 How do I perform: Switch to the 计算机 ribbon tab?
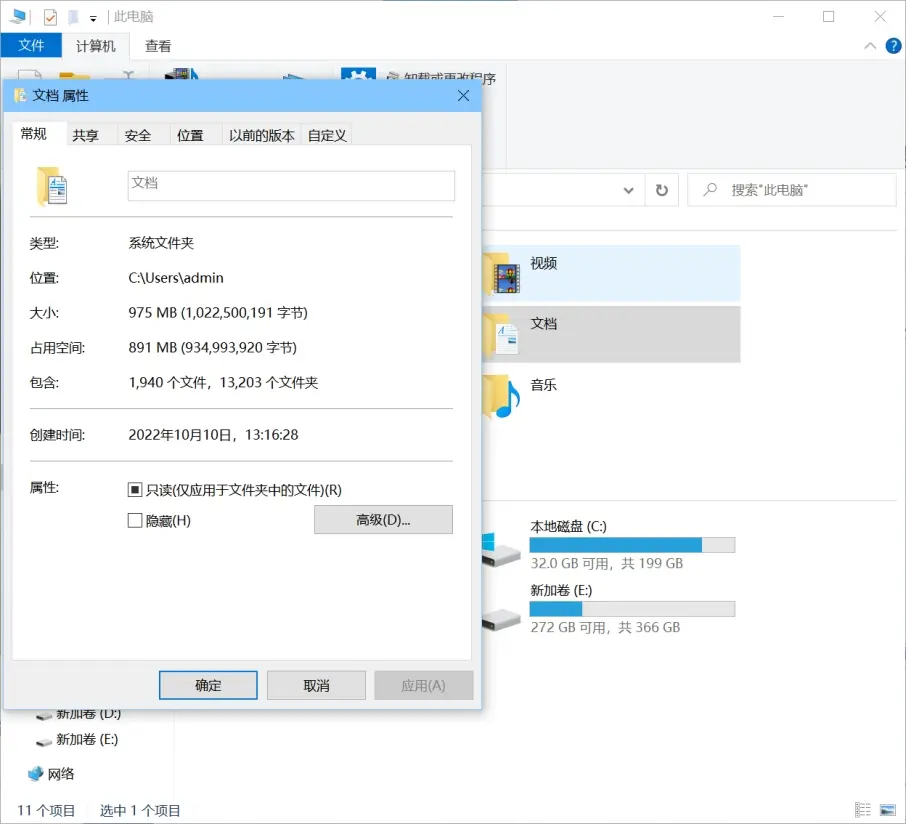coord(96,46)
